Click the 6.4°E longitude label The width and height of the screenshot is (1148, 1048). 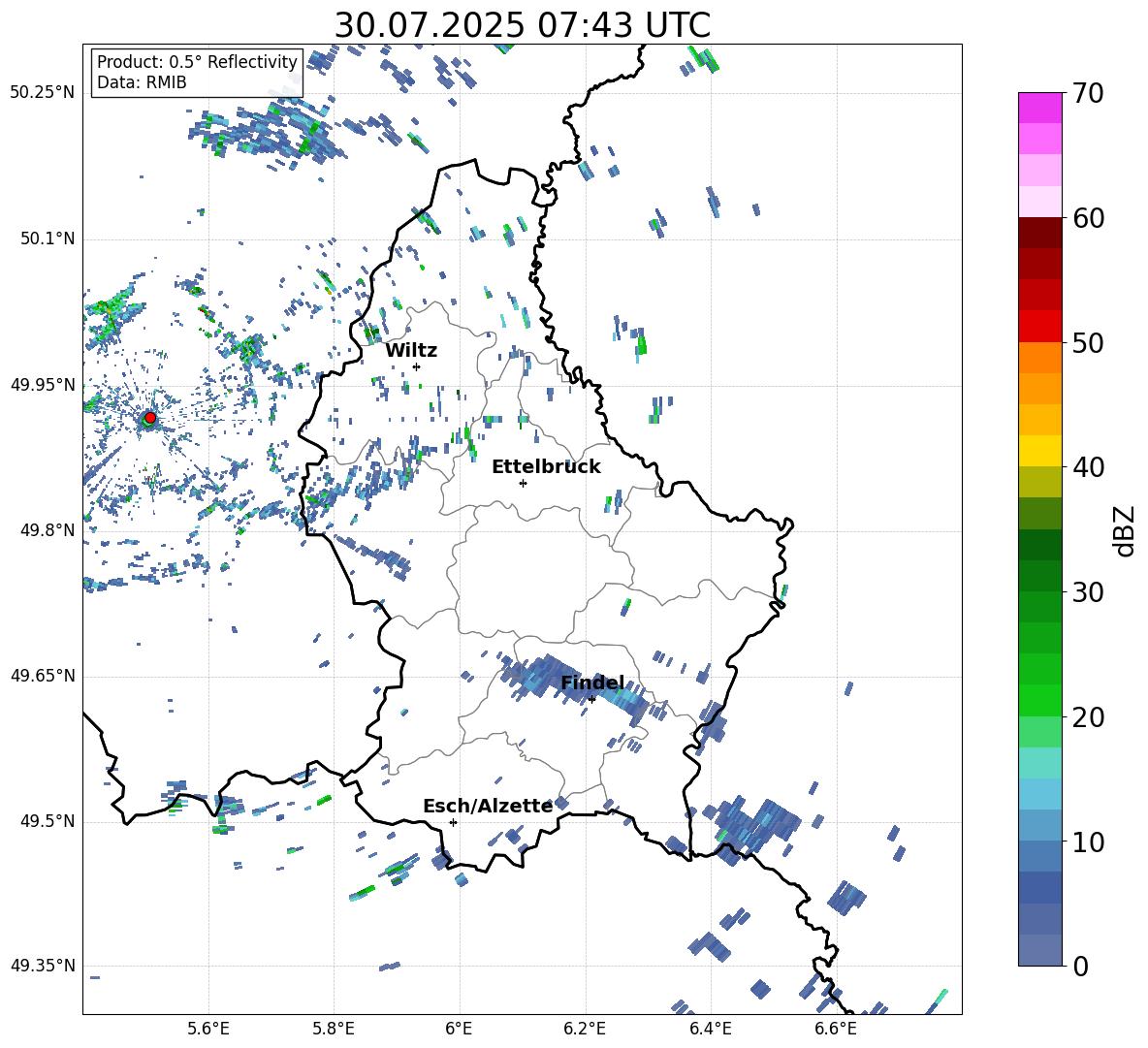pyautogui.click(x=710, y=1029)
